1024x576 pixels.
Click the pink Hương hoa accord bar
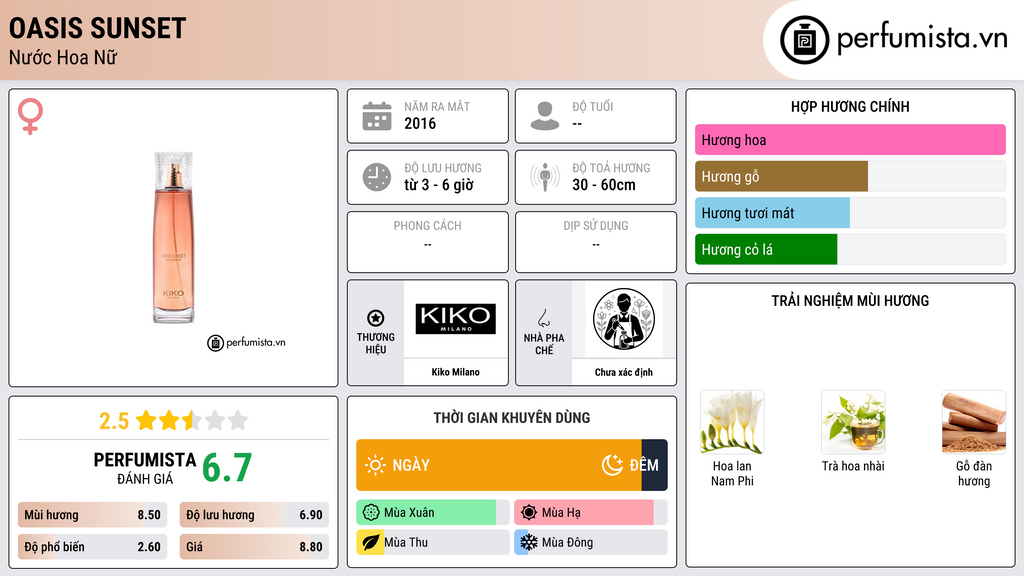(850, 140)
